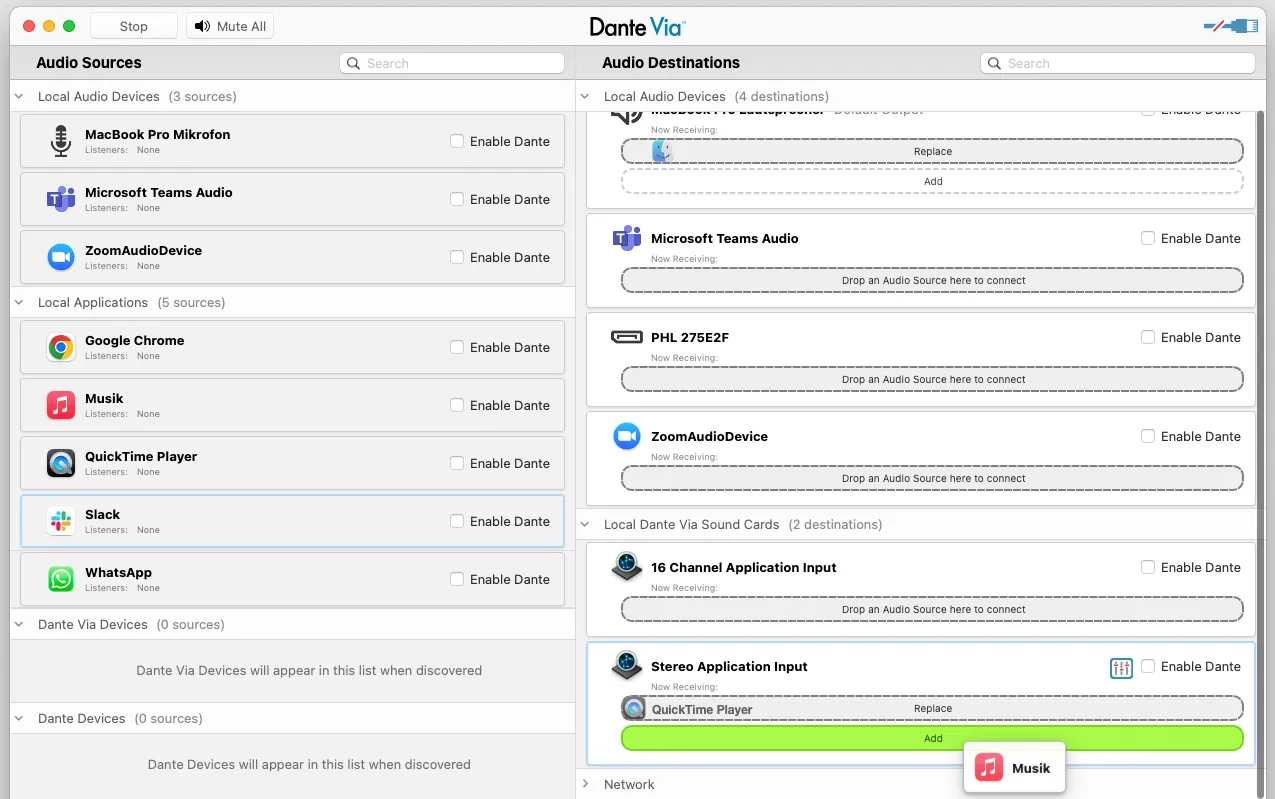Click the drop zone under Microsoft Teams Audio destination
The height and width of the screenshot is (799, 1275).
(x=932, y=280)
